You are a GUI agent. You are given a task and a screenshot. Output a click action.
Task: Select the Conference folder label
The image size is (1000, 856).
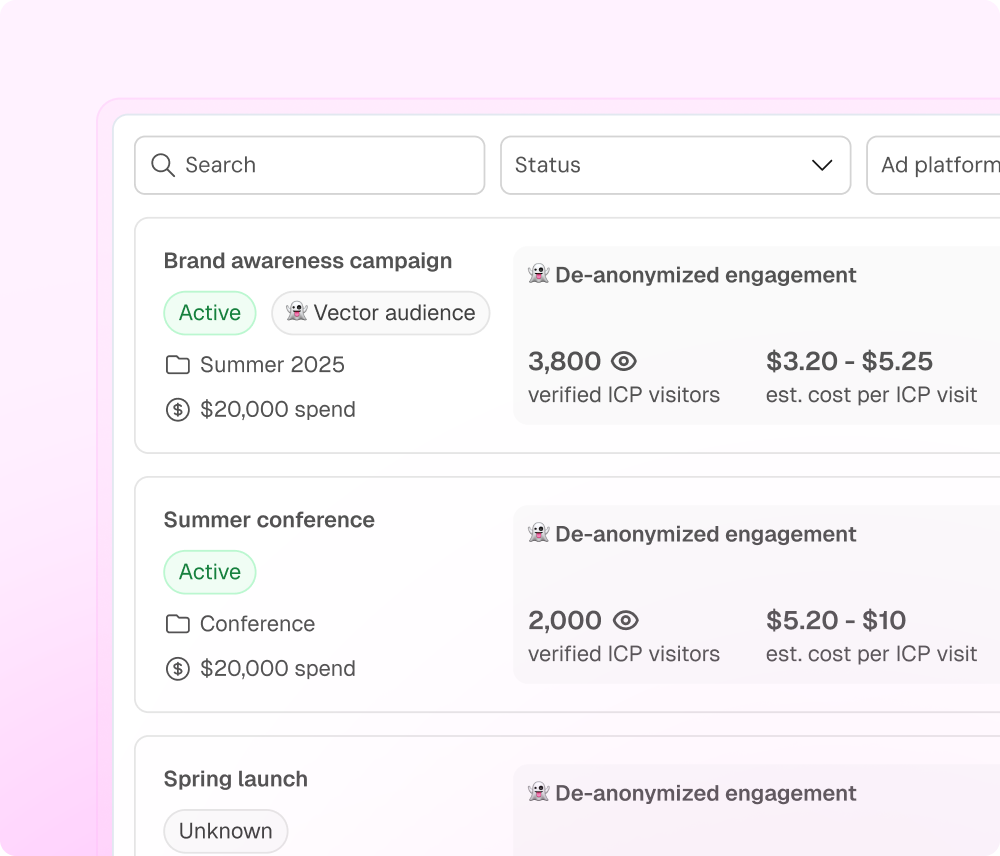coord(258,624)
